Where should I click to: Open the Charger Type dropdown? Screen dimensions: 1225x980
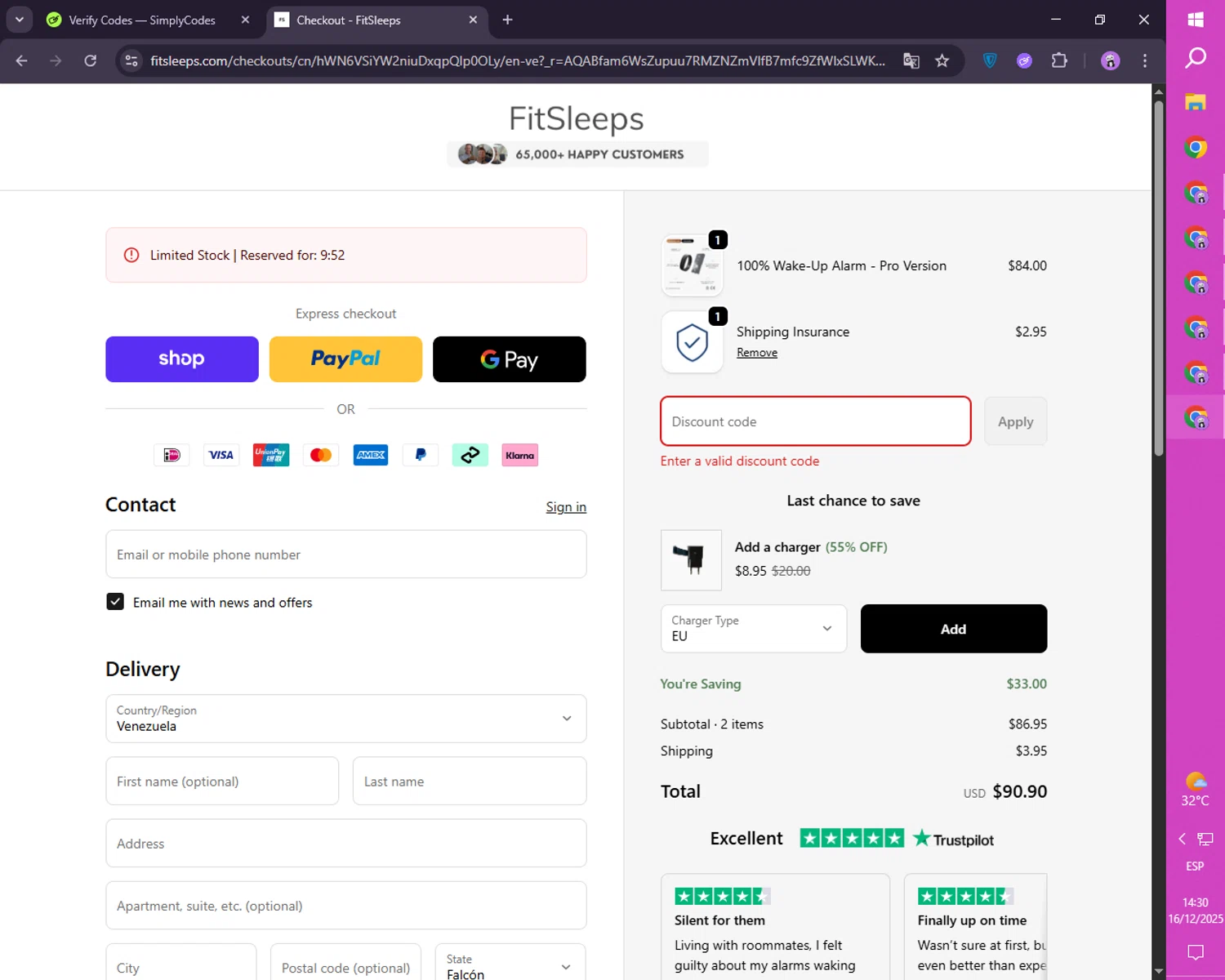point(754,629)
